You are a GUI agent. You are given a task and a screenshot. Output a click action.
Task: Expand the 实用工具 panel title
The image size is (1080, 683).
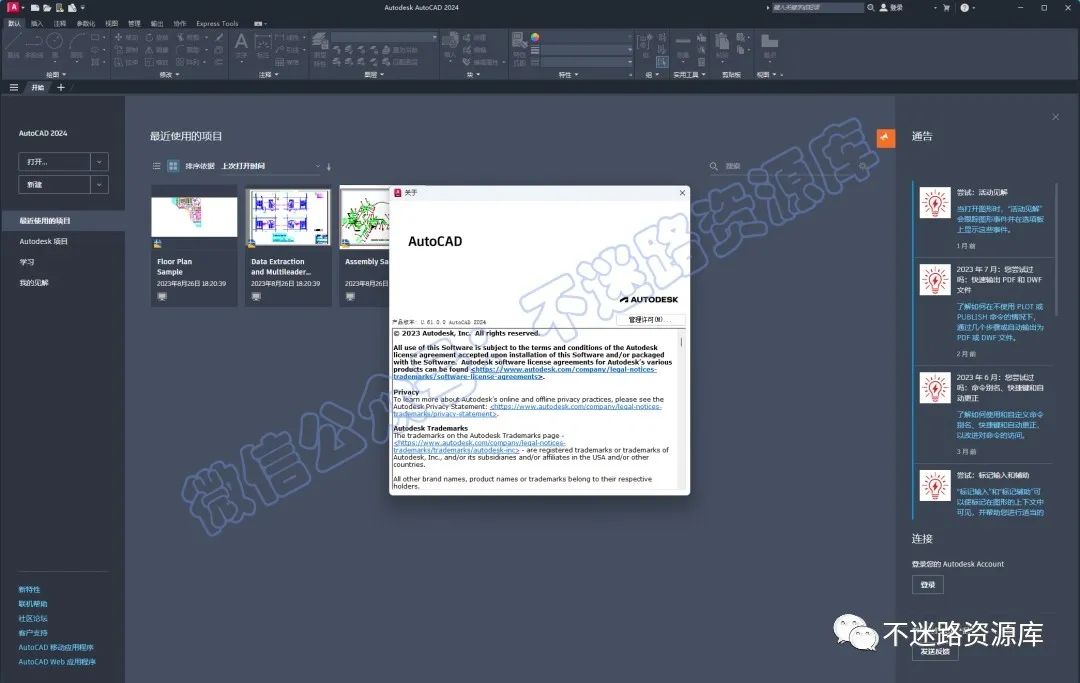click(x=689, y=74)
